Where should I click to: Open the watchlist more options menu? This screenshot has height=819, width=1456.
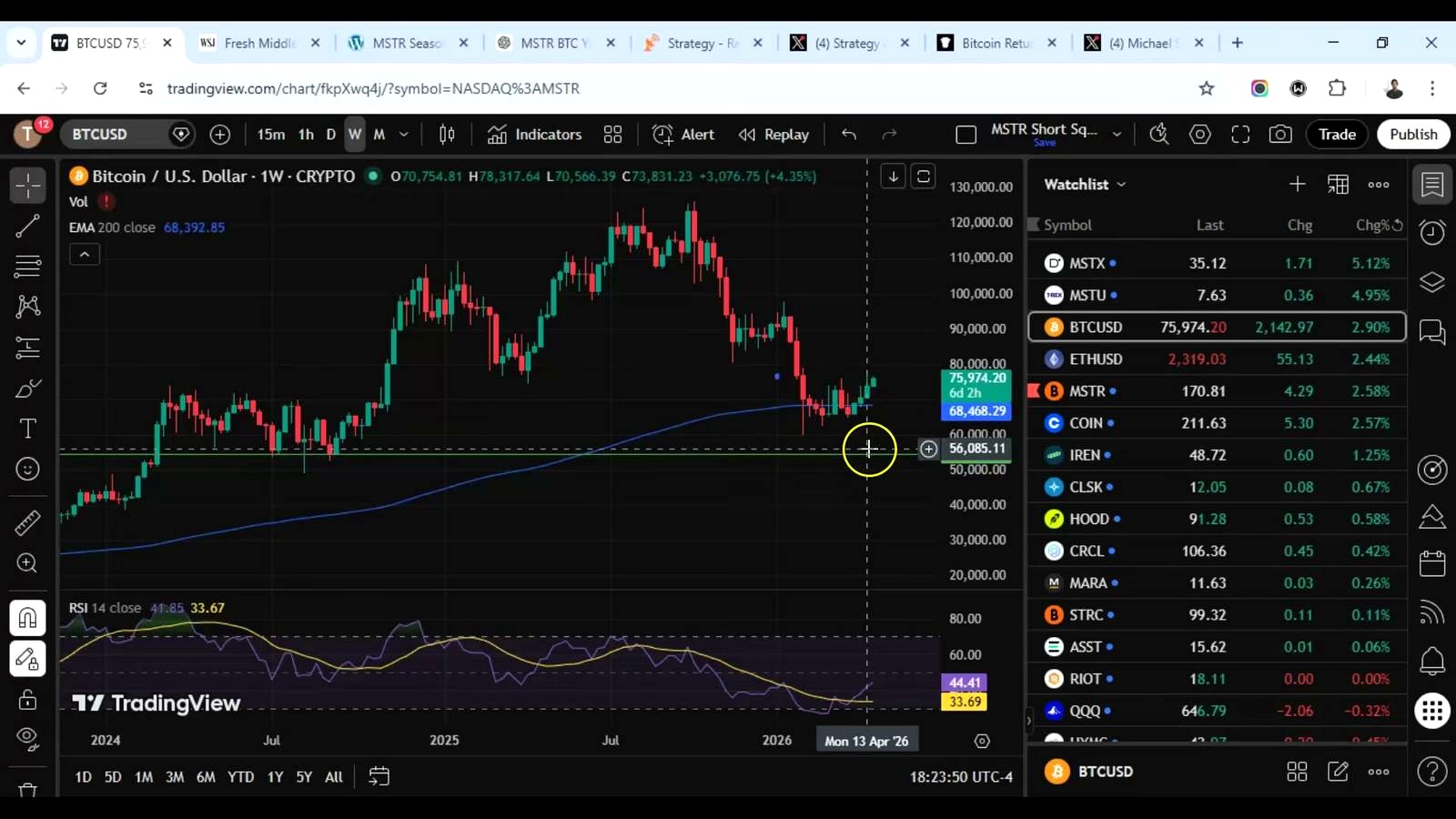click(x=1379, y=185)
